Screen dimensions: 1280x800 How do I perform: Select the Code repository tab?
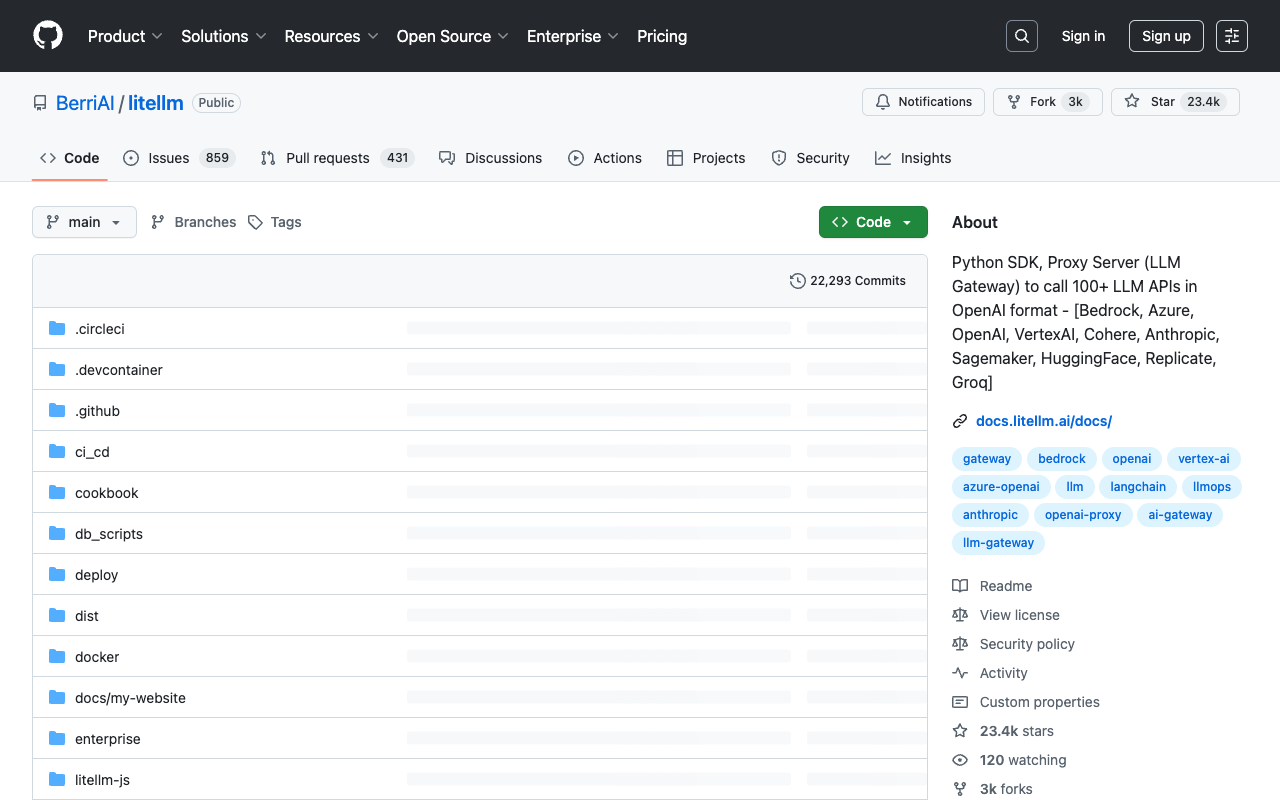pyautogui.click(x=70, y=158)
